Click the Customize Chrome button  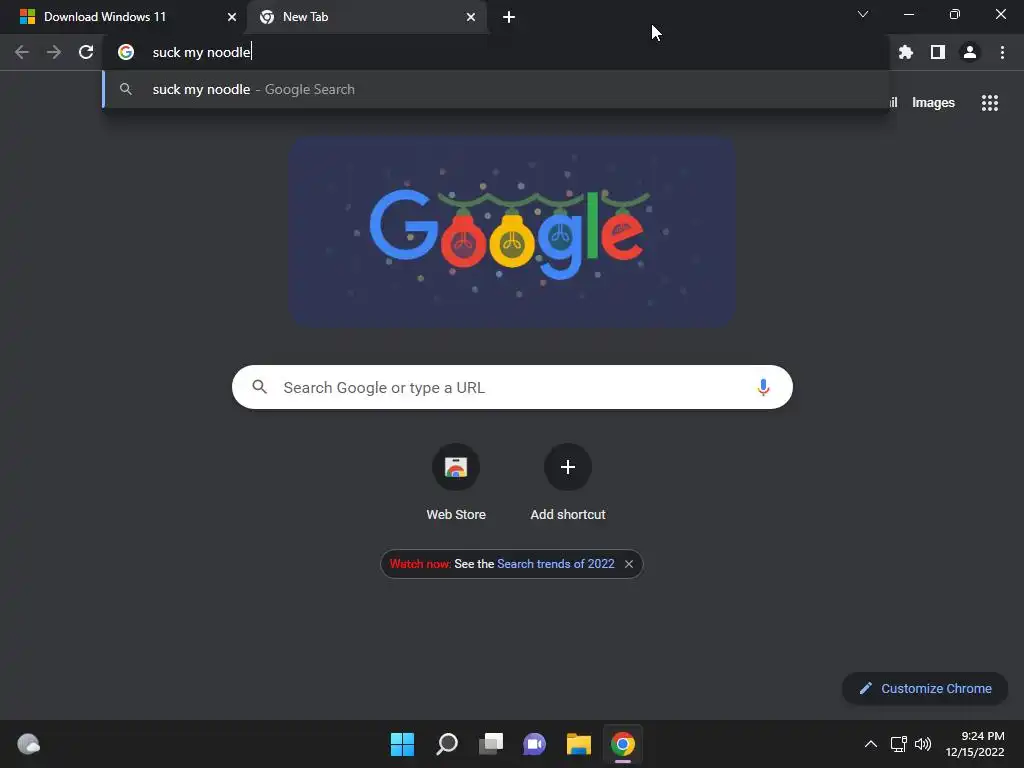tap(925, 688)
